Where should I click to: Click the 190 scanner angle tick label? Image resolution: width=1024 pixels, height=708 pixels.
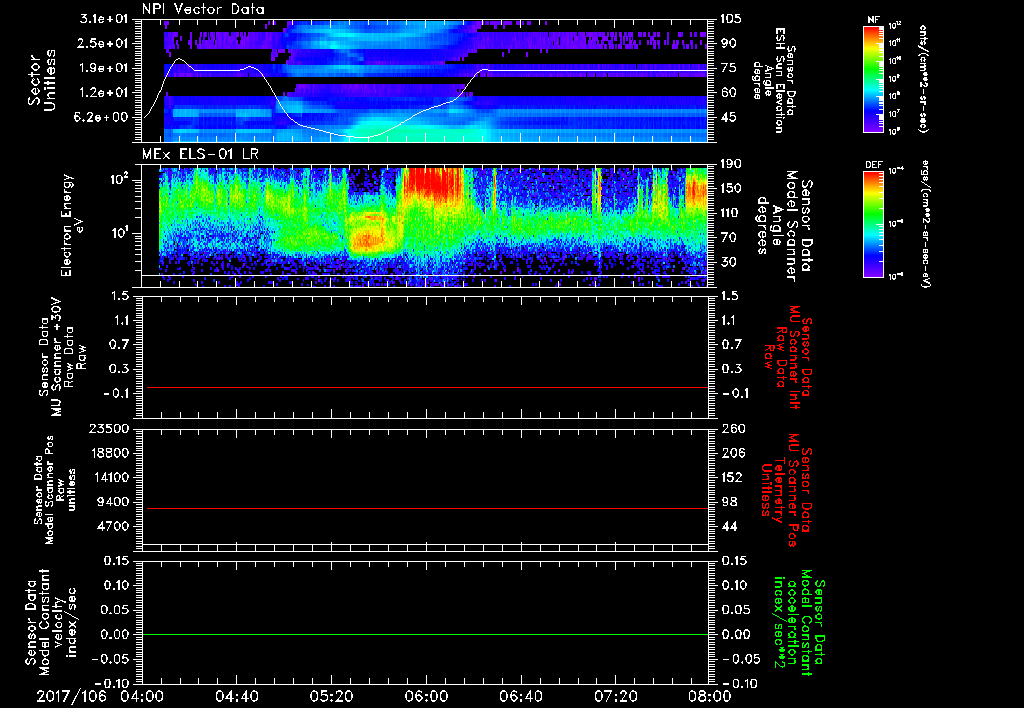pos(729,164)
